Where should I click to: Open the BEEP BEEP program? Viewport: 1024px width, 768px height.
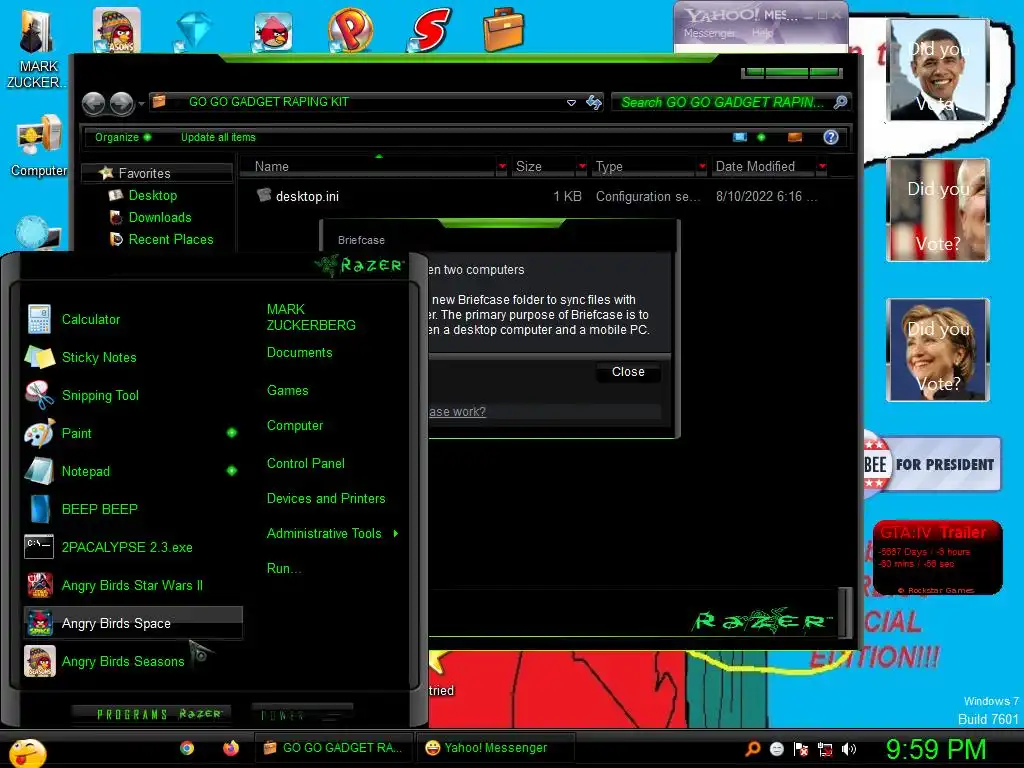coord(133,509)
